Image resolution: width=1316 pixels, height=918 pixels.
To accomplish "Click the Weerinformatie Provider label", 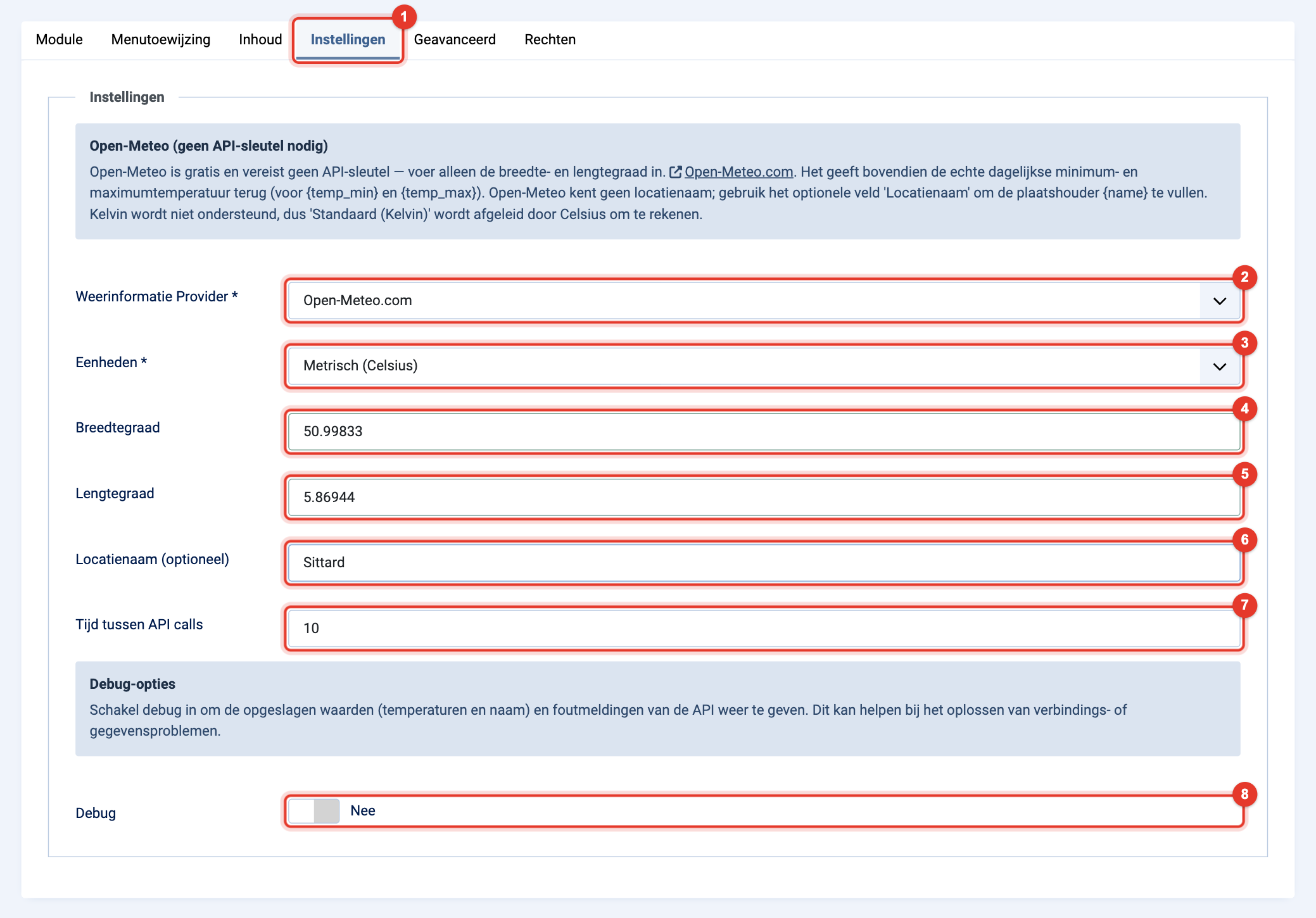I will (156, 296).
